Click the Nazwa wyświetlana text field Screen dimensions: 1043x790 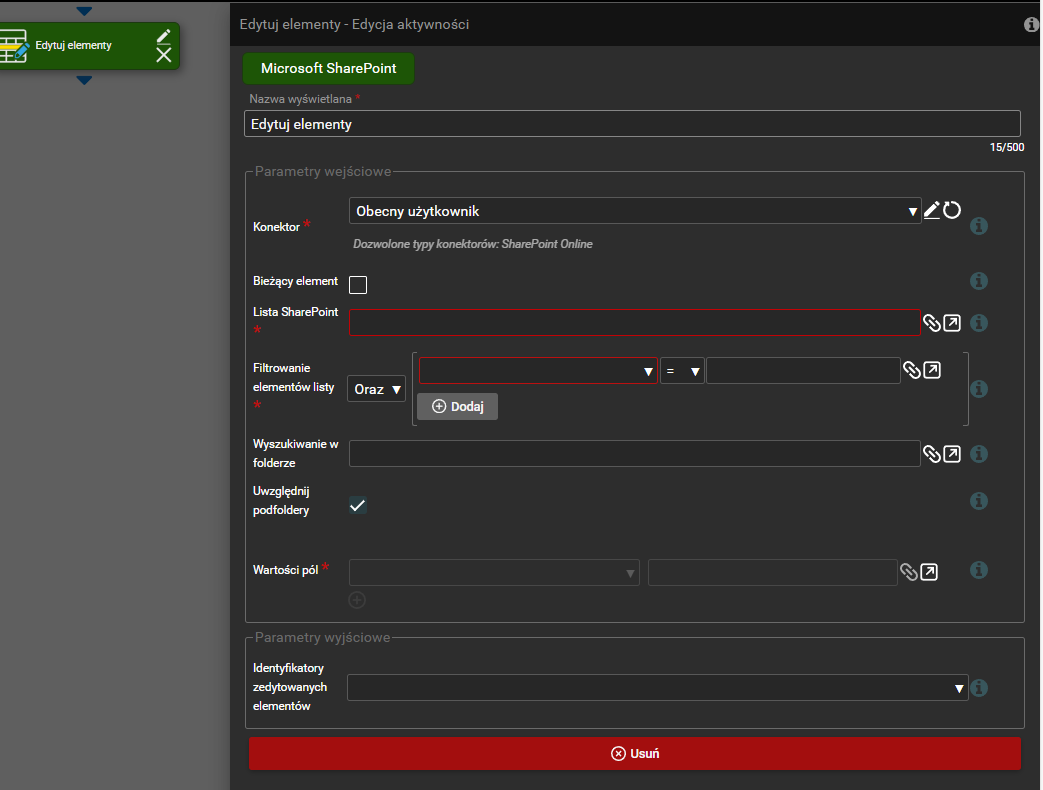[631, 124]
